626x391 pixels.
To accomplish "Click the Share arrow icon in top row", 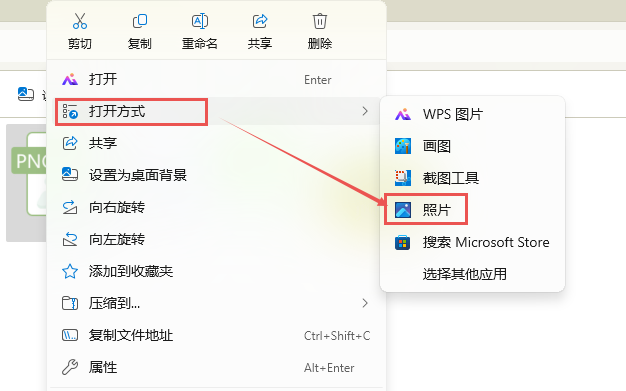I will 260,21.
